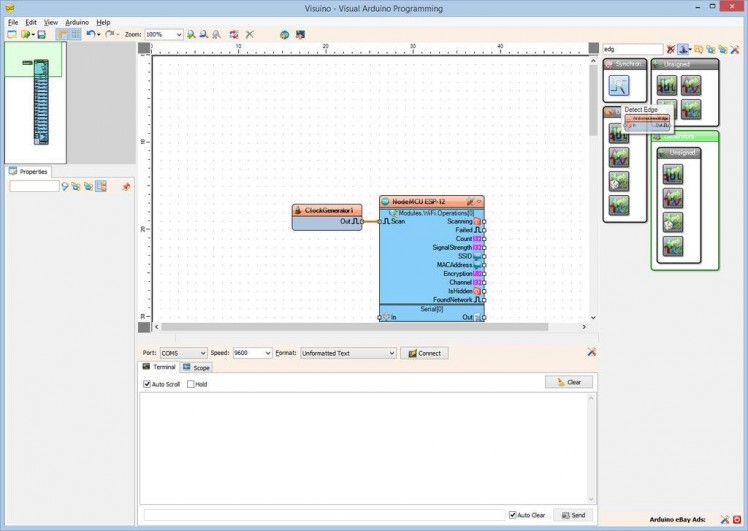This screenshot has height=531, width=748.
Task: Switch to the Scope tab
Action: [x=196, y=367]
